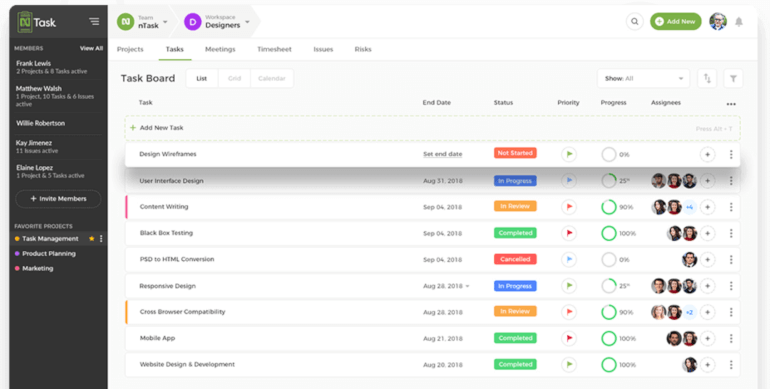Click the green priority flag for Responsive Design

pos(569,286)
